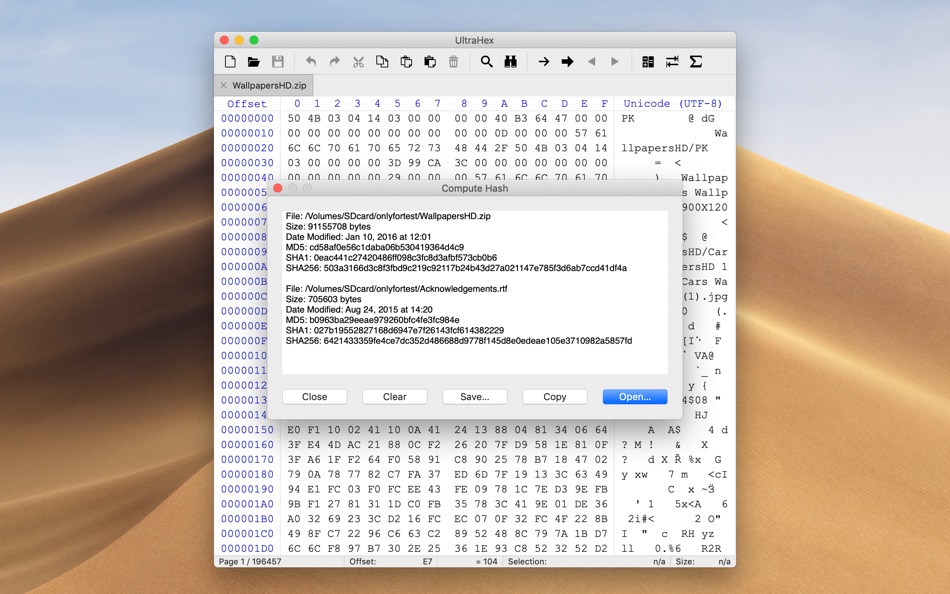Click 'Date Modified: Jan 10, 2016' line
Screen dimensions: 950x594
[358, 237]
